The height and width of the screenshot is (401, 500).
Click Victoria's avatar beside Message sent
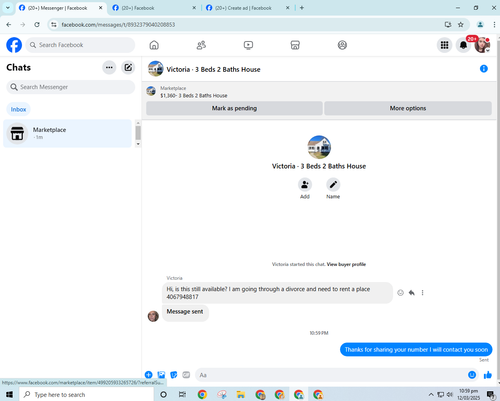click(x=153, y=316)
